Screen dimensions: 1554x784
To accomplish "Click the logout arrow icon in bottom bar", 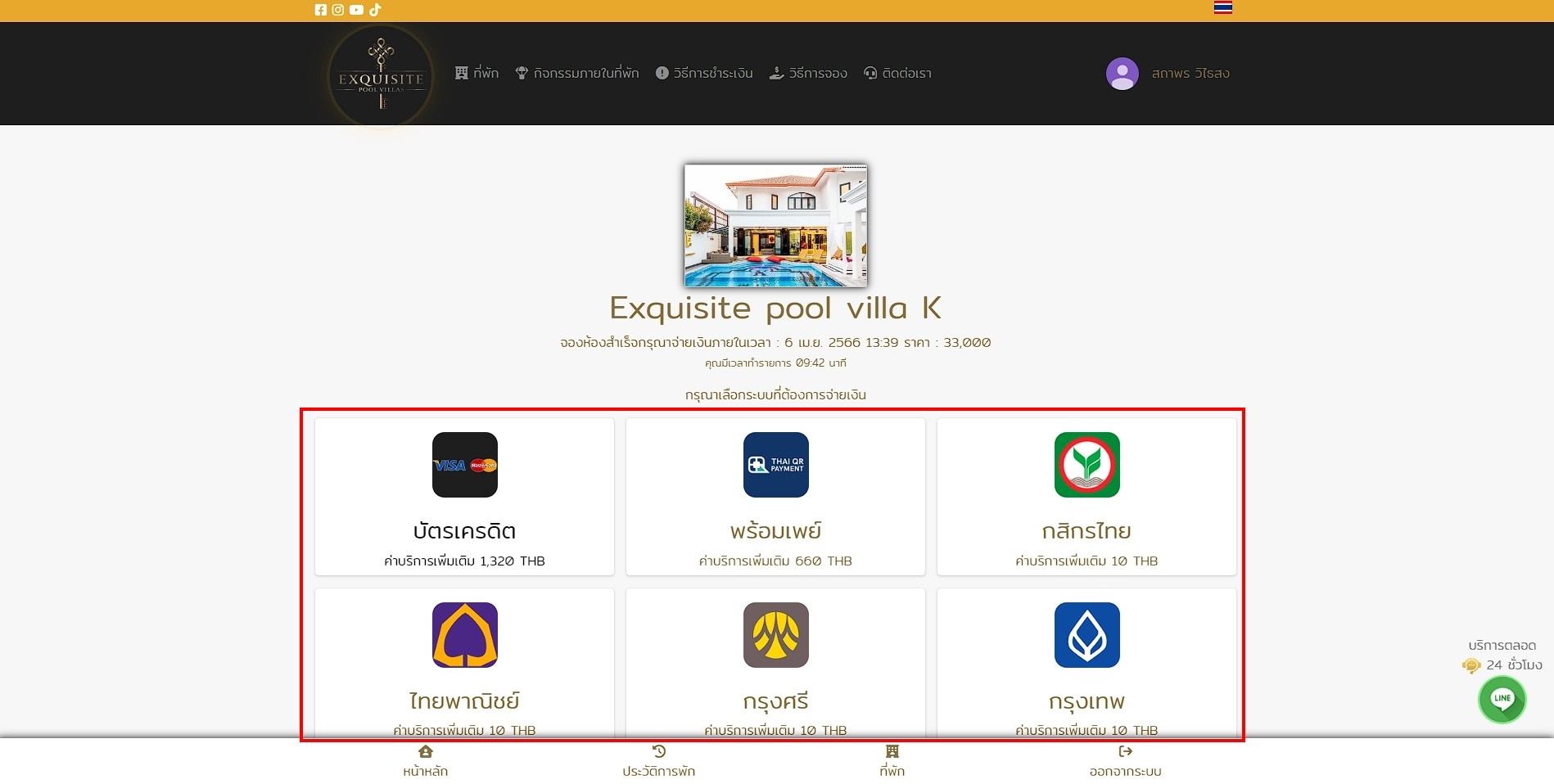I will 1125,751.
